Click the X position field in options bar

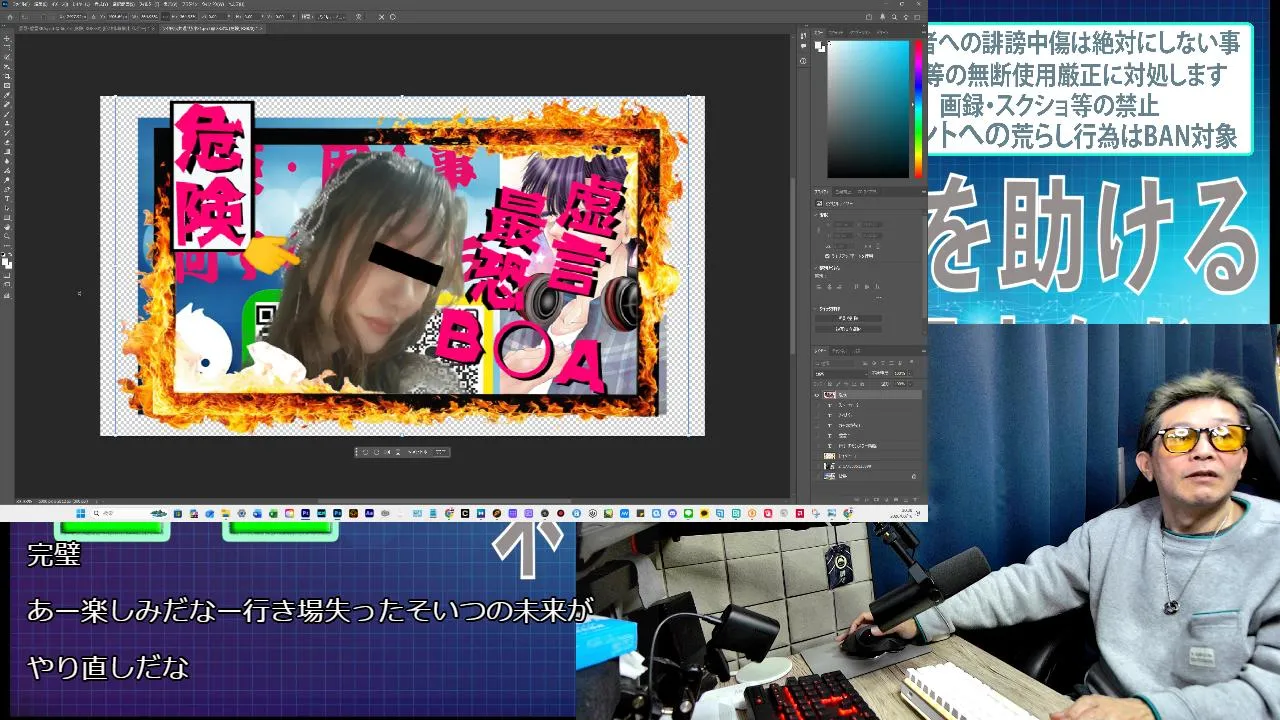pos(77,17)
